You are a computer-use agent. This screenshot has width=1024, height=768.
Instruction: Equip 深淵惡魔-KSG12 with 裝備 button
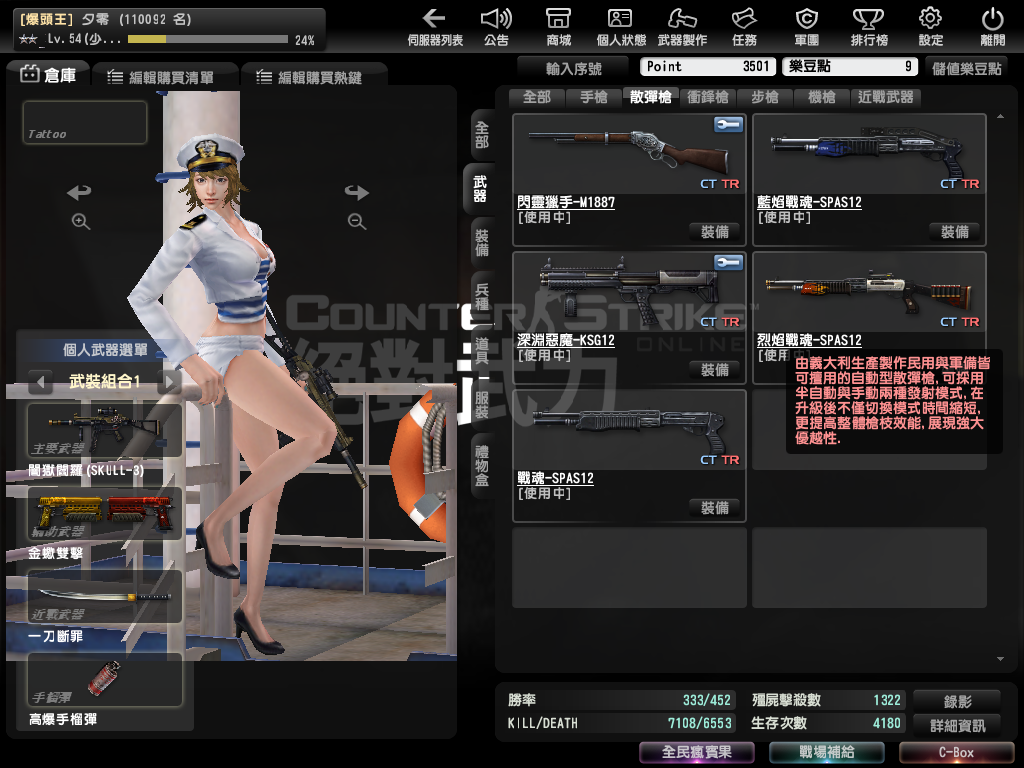tap(715, 370)
